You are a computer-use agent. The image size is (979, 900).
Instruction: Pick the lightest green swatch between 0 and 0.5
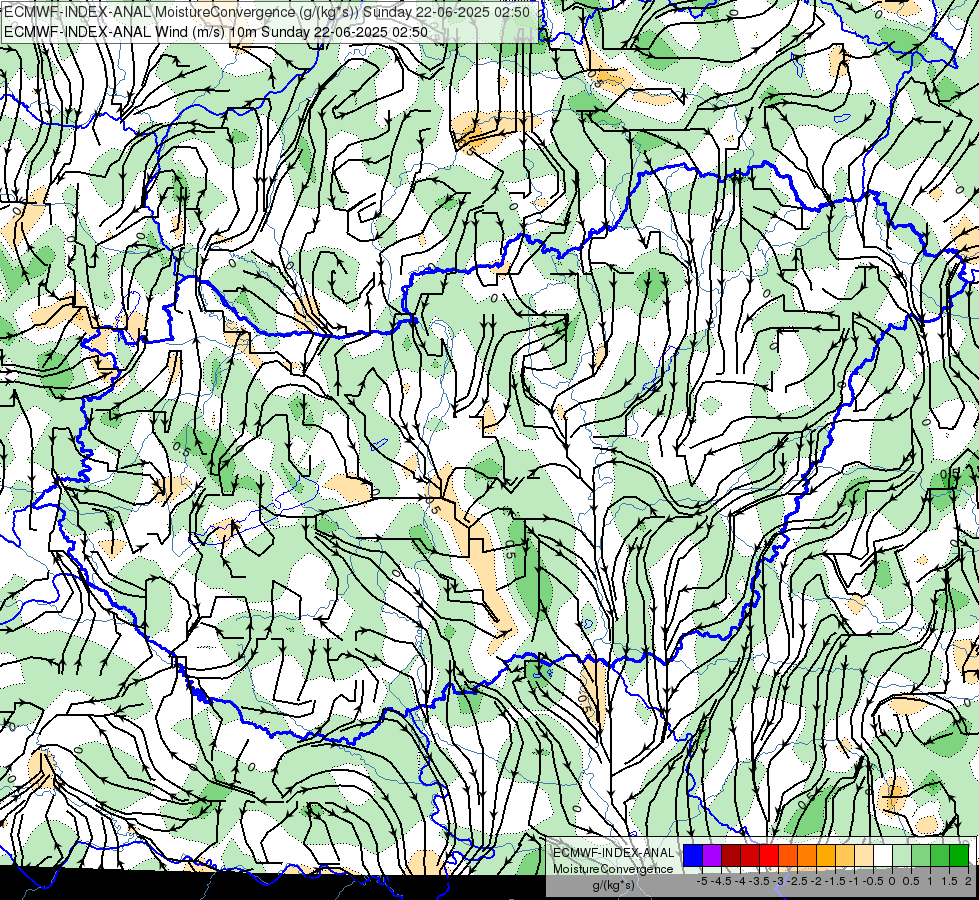(902, 856)
